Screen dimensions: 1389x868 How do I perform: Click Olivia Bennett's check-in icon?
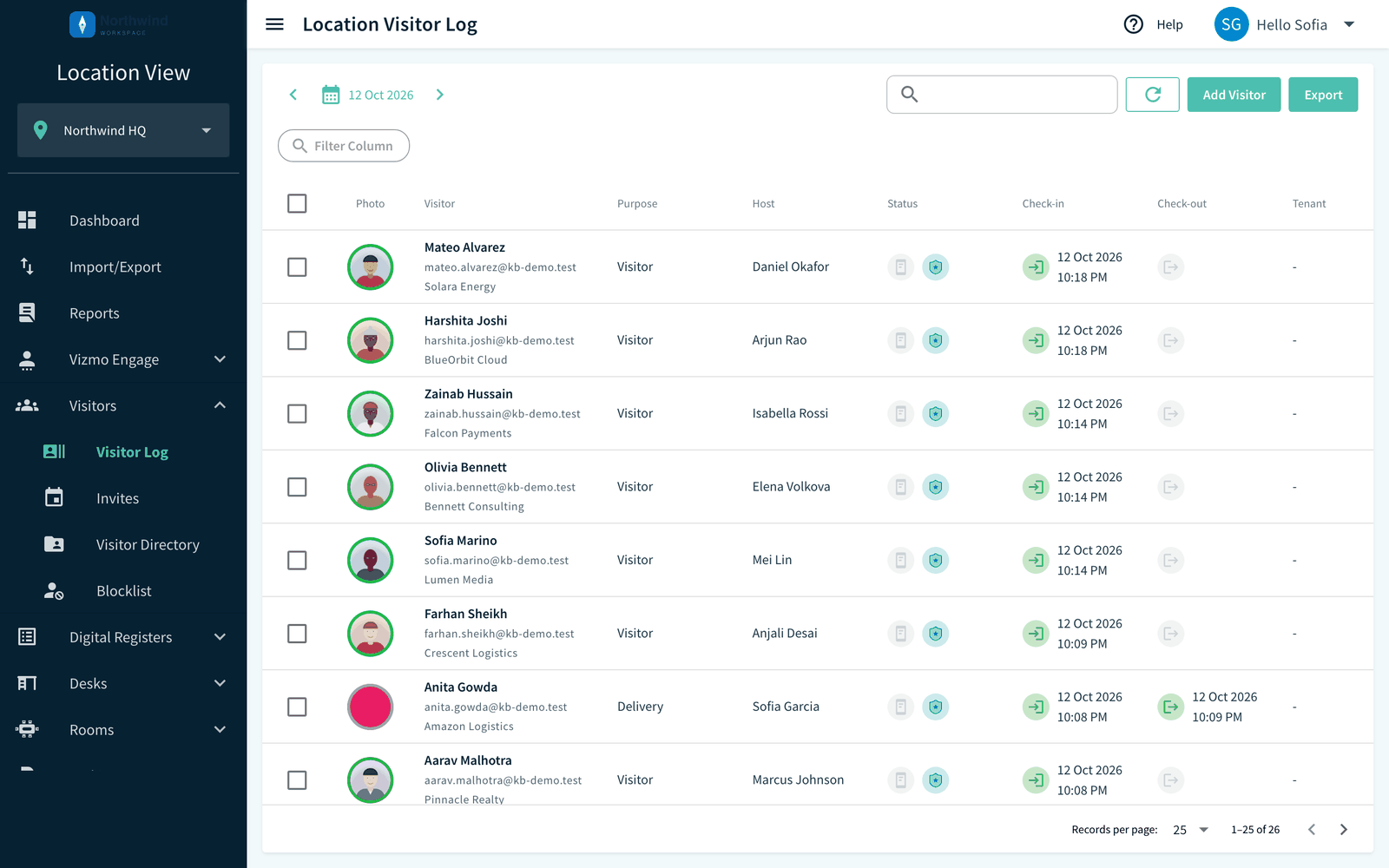click(1035, 487)
